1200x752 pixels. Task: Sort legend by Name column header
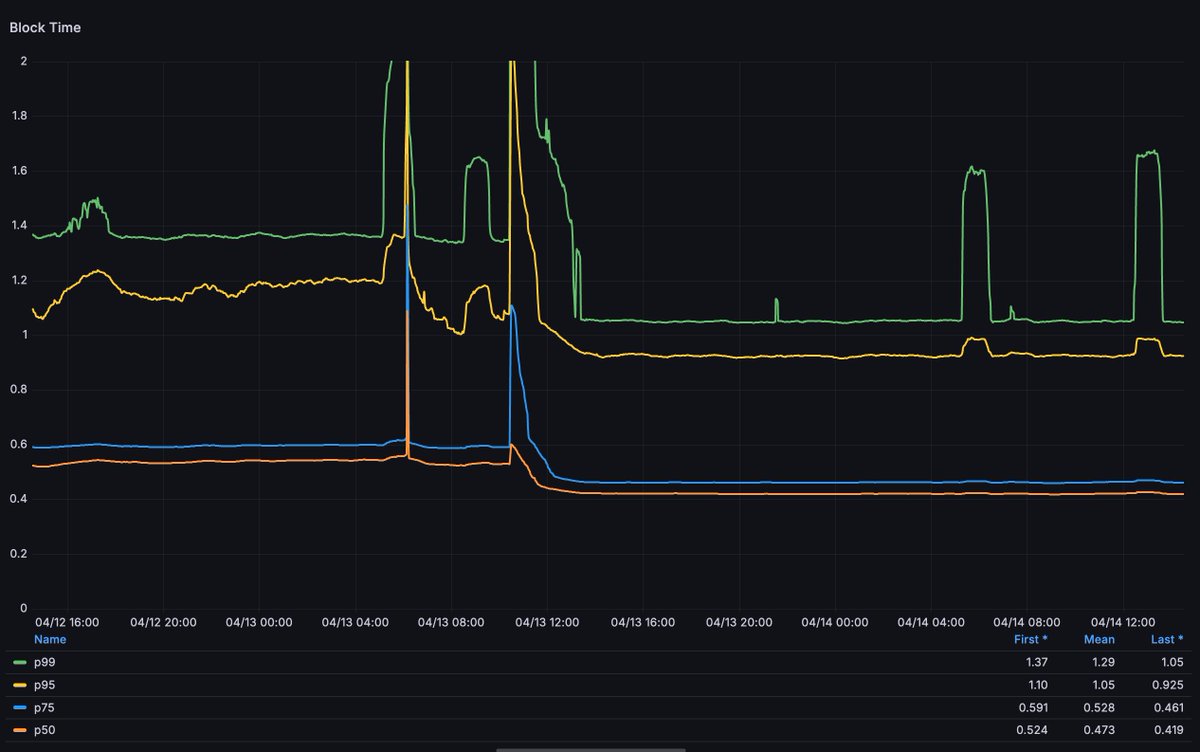(x=50, y=639)
